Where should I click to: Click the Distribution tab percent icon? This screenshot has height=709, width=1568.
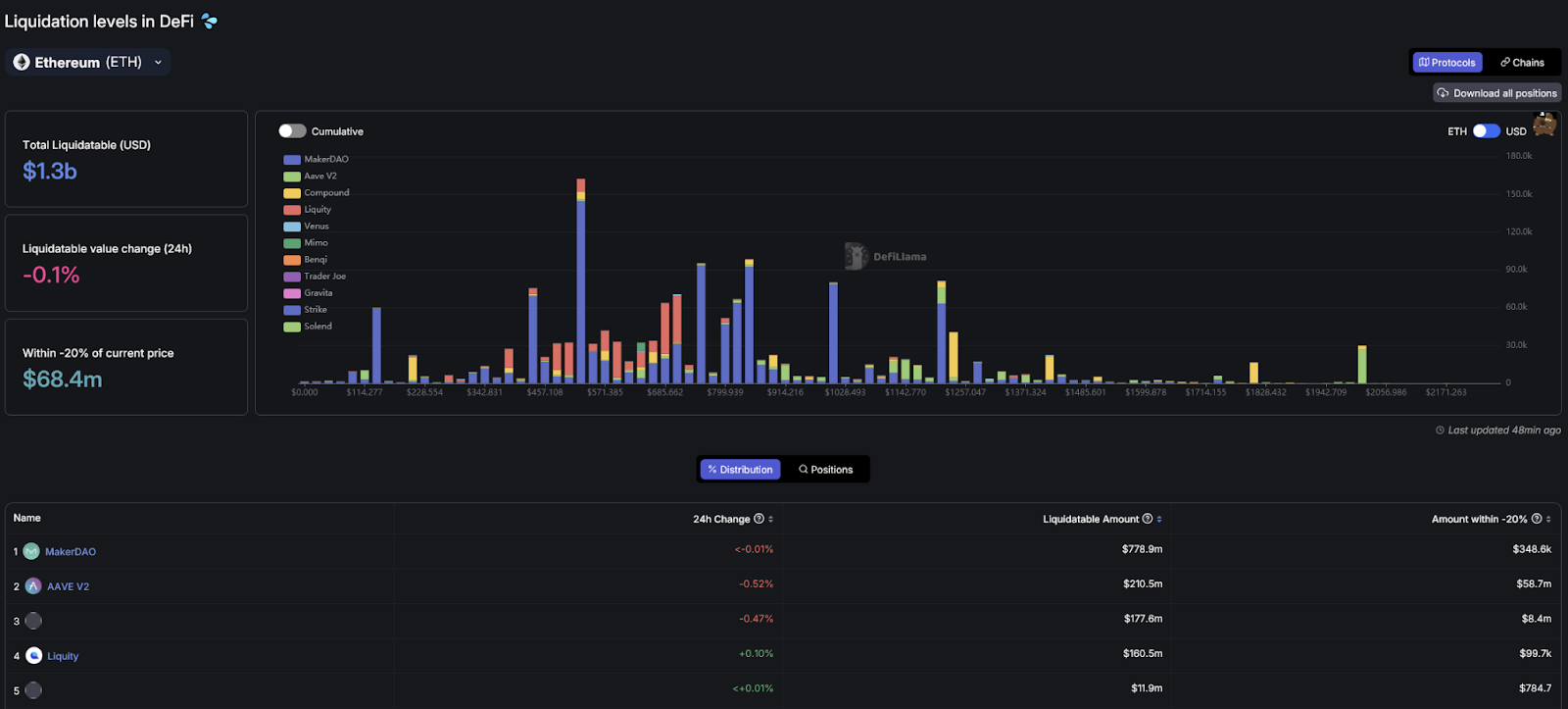pyautogui.click(x=712, y=470)
